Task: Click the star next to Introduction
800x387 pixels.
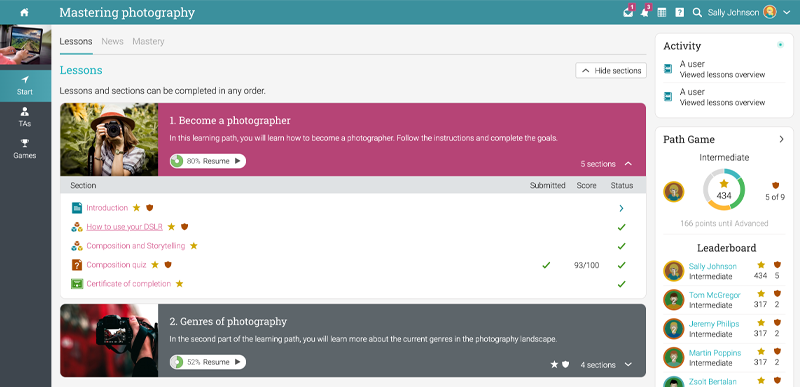Action: tap(136, 208)
